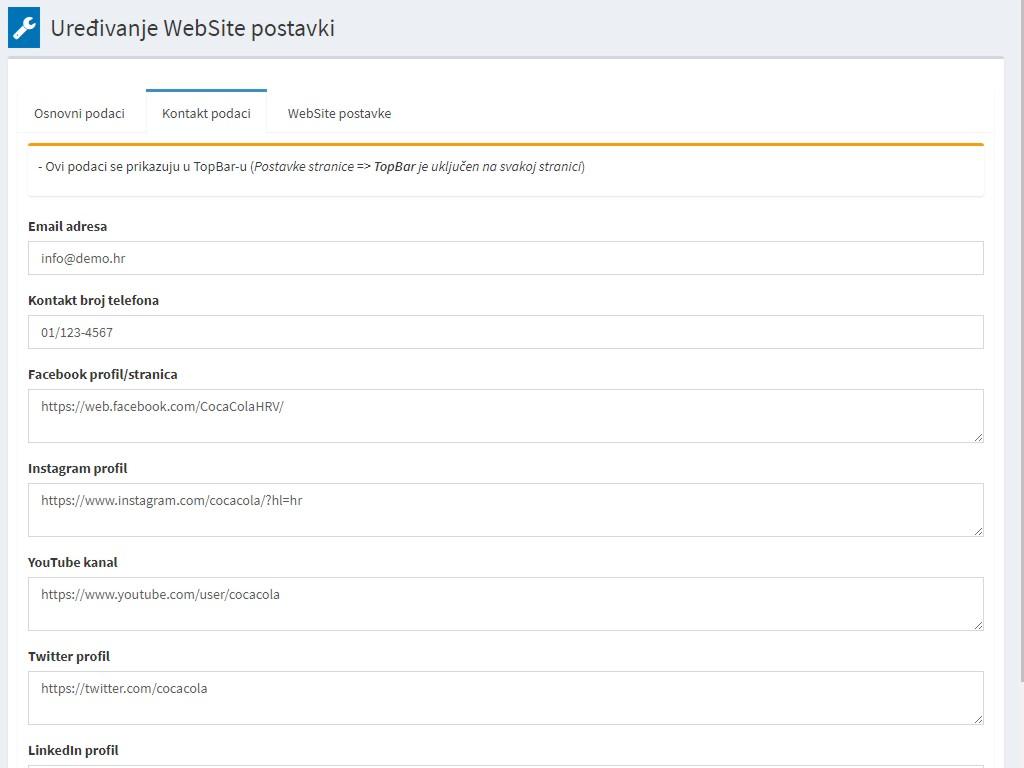Click the Uređivanje WebSite postavki page title
Image resolution: width=1024 pixels, height=768 pixels.
(x=192, y=28)
